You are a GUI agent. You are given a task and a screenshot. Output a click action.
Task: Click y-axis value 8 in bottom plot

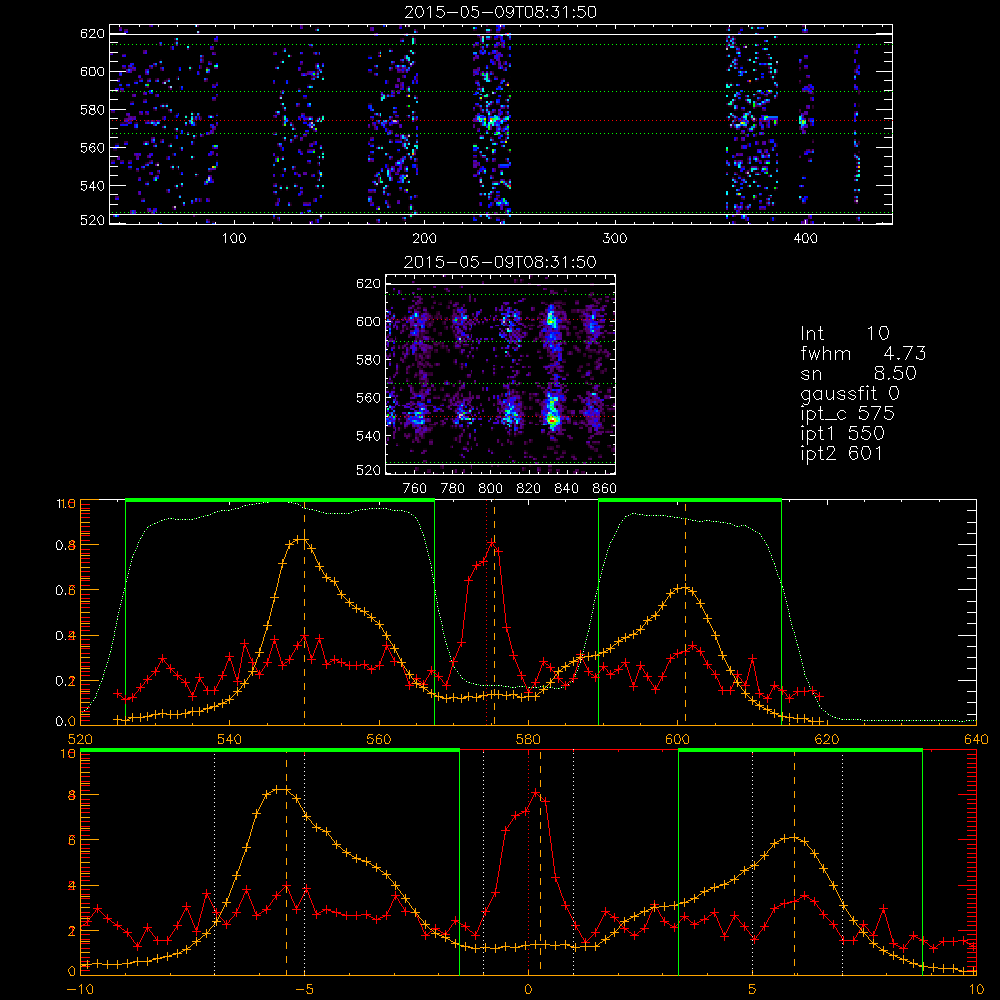(x=71, y=796)
